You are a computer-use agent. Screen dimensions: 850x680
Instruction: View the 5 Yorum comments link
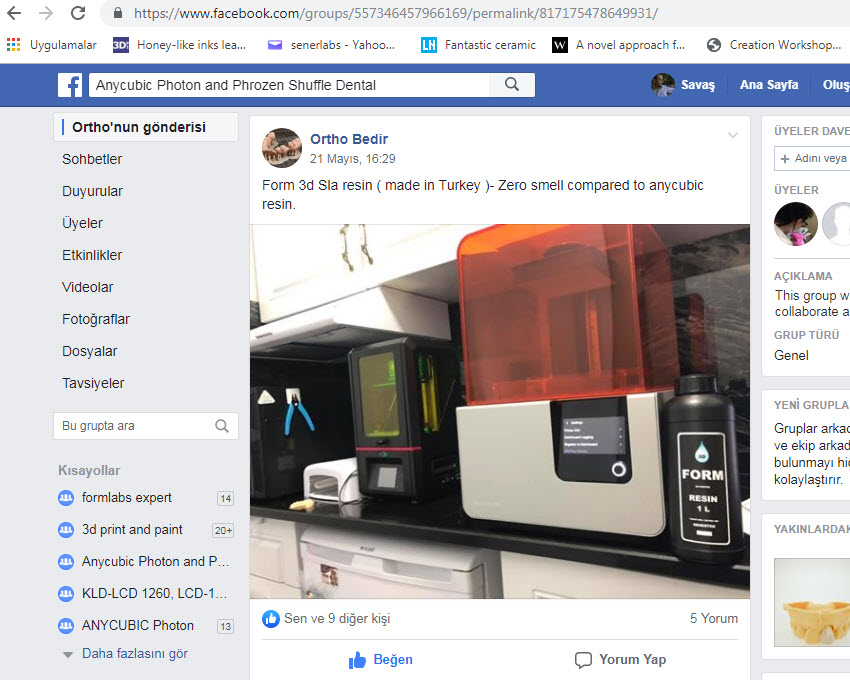[713, 619]
